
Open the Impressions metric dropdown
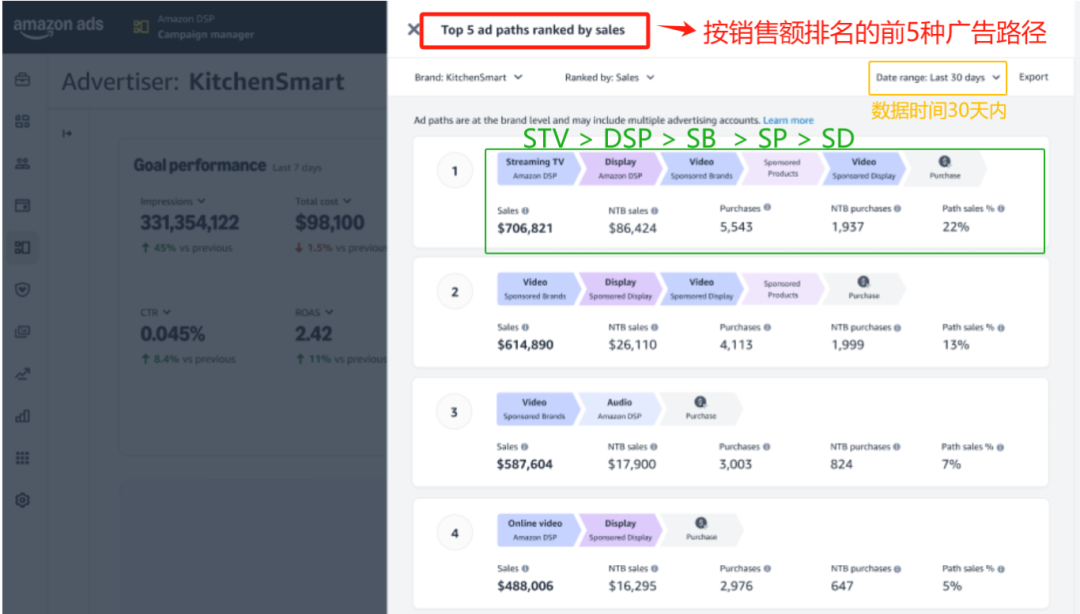[172, 201]
